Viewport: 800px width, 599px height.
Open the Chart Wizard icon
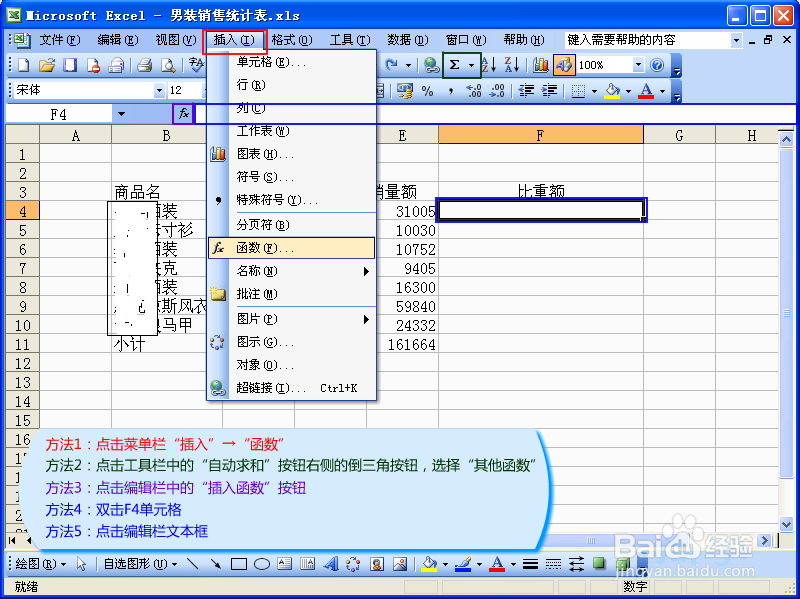540,65
